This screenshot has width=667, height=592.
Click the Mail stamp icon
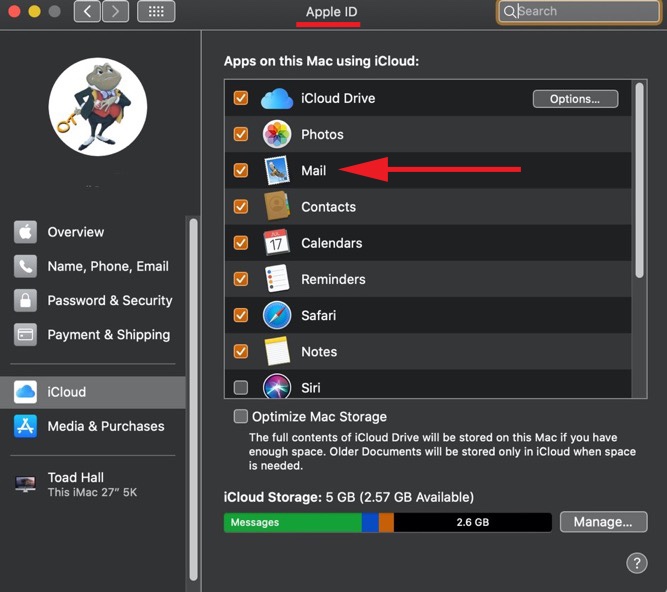point(277,171)
